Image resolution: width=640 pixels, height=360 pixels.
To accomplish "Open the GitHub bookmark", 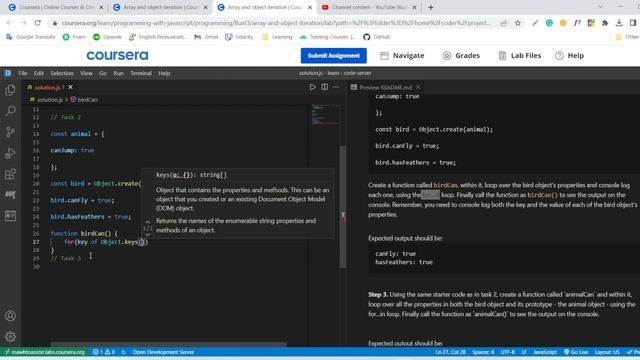I will coord(377,37).
